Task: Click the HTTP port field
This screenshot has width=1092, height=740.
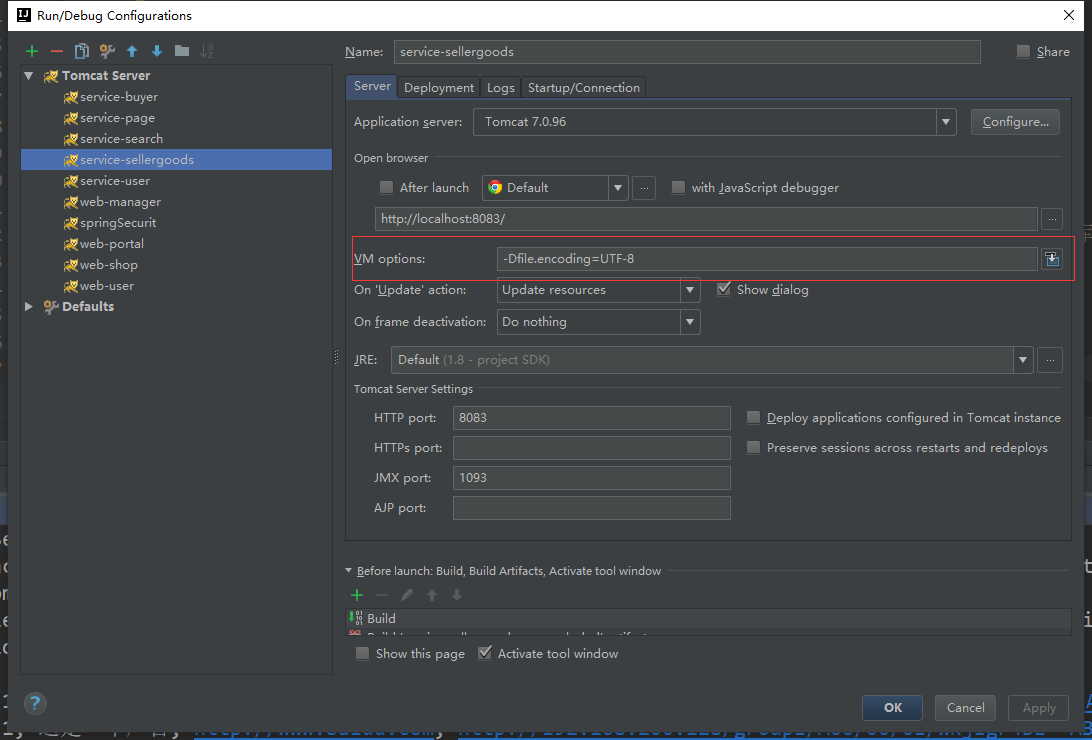Action: tap(591, 418)
